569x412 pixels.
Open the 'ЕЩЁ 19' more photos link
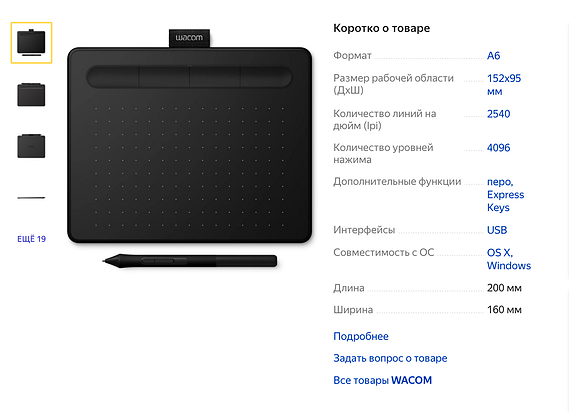(32, 239)
